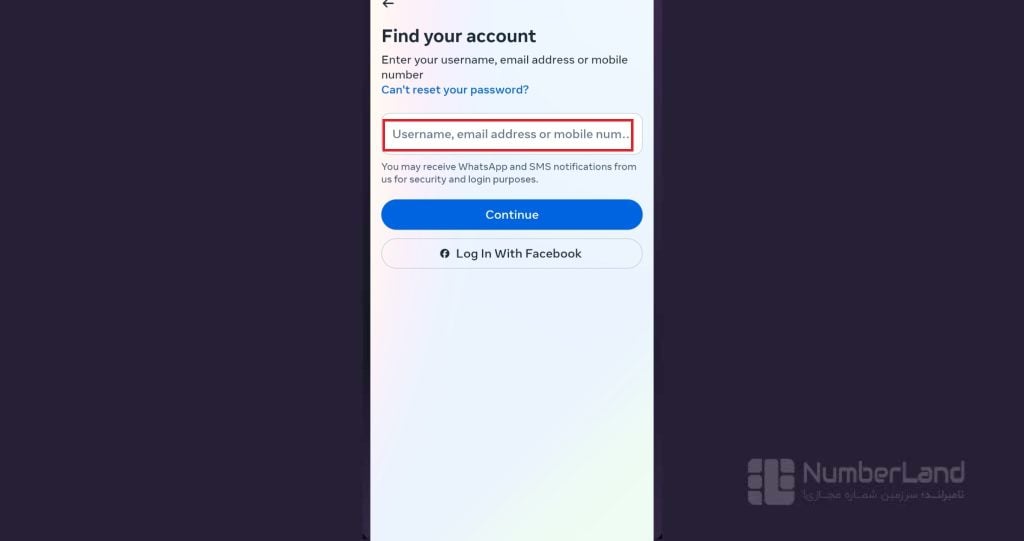Click the Persian tagline under NumberLand

click(884, 495)
